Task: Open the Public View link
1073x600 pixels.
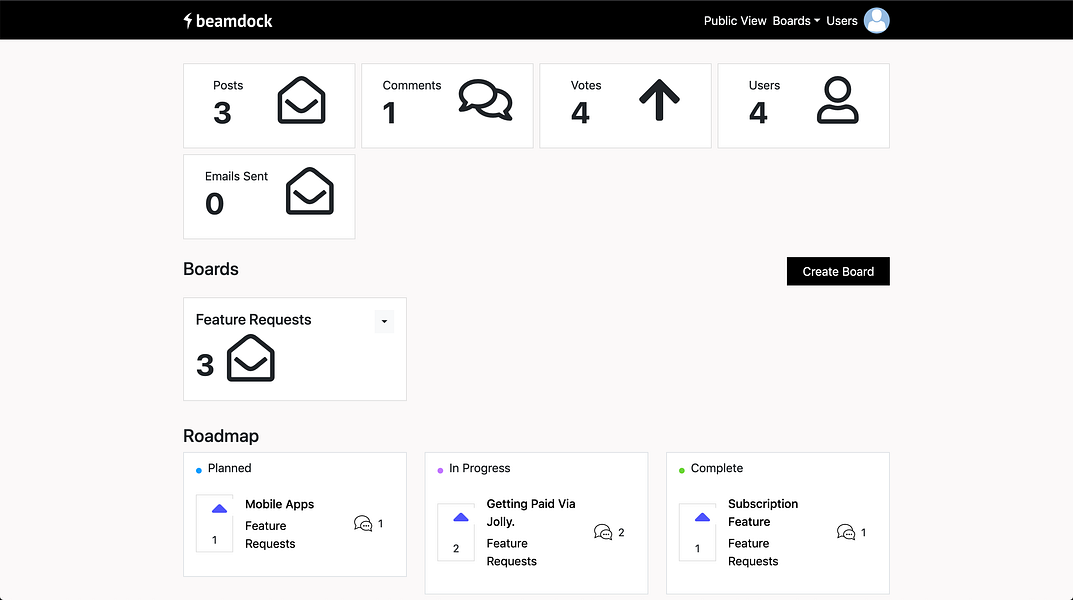Action: coord(735,21)
